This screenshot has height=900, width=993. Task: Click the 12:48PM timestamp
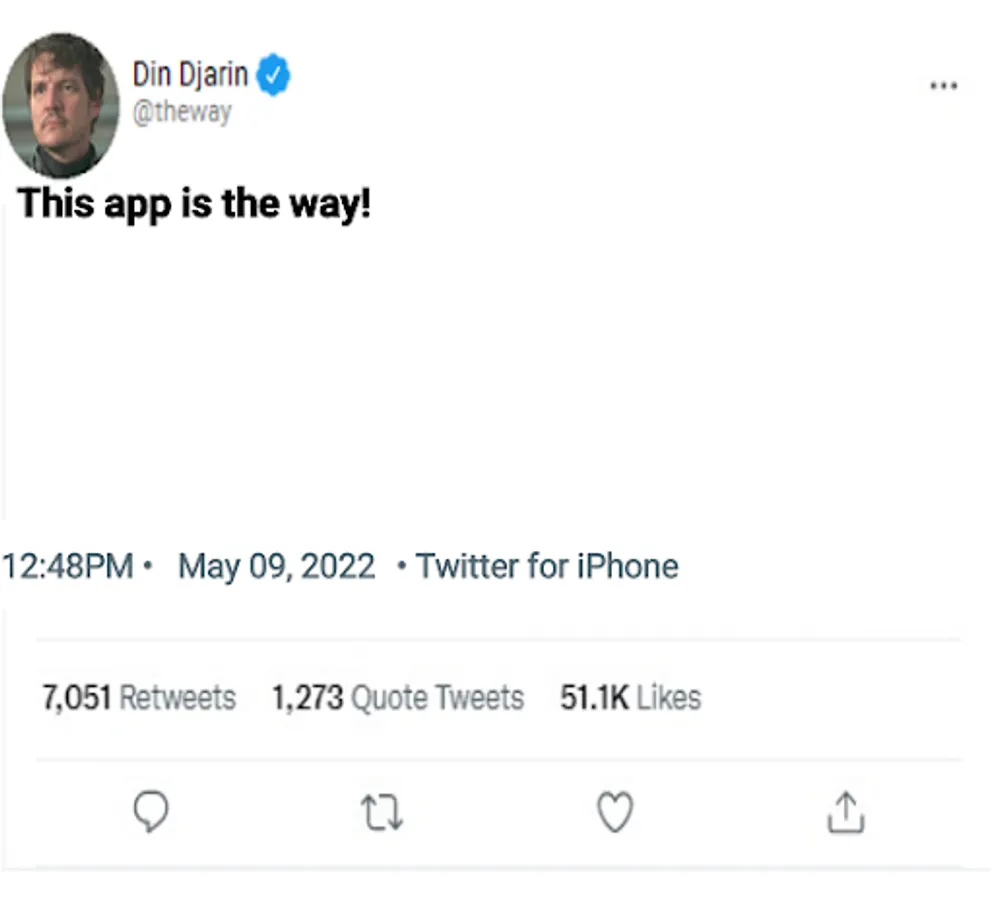(68, 567)
